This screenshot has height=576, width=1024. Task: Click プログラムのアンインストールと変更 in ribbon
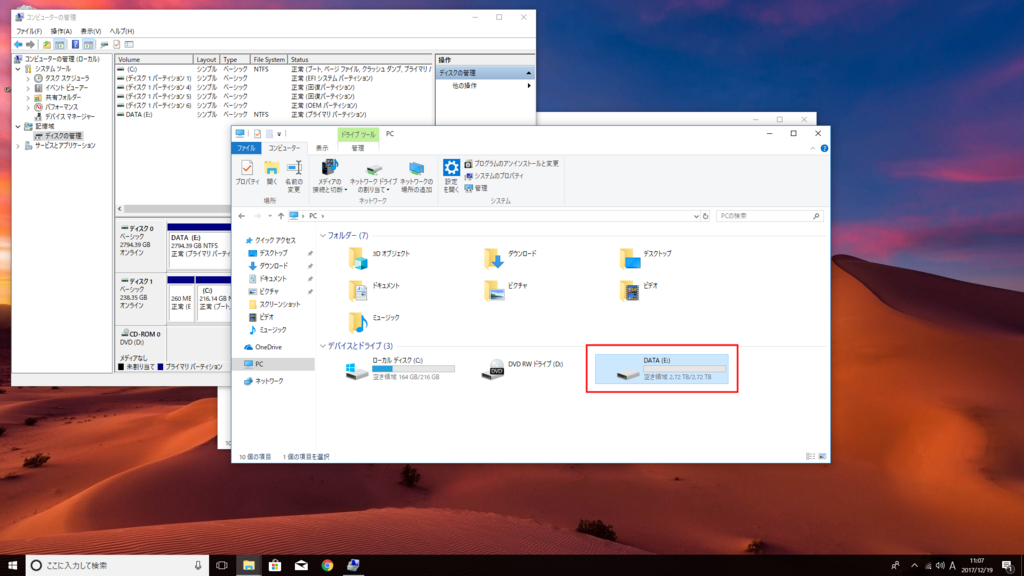tap(511, 163)
